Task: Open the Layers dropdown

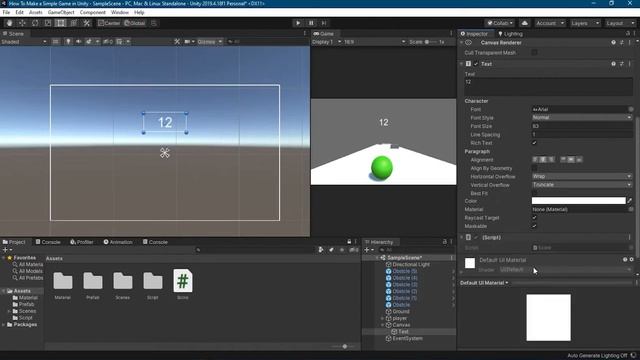Action: click(585, 23)
